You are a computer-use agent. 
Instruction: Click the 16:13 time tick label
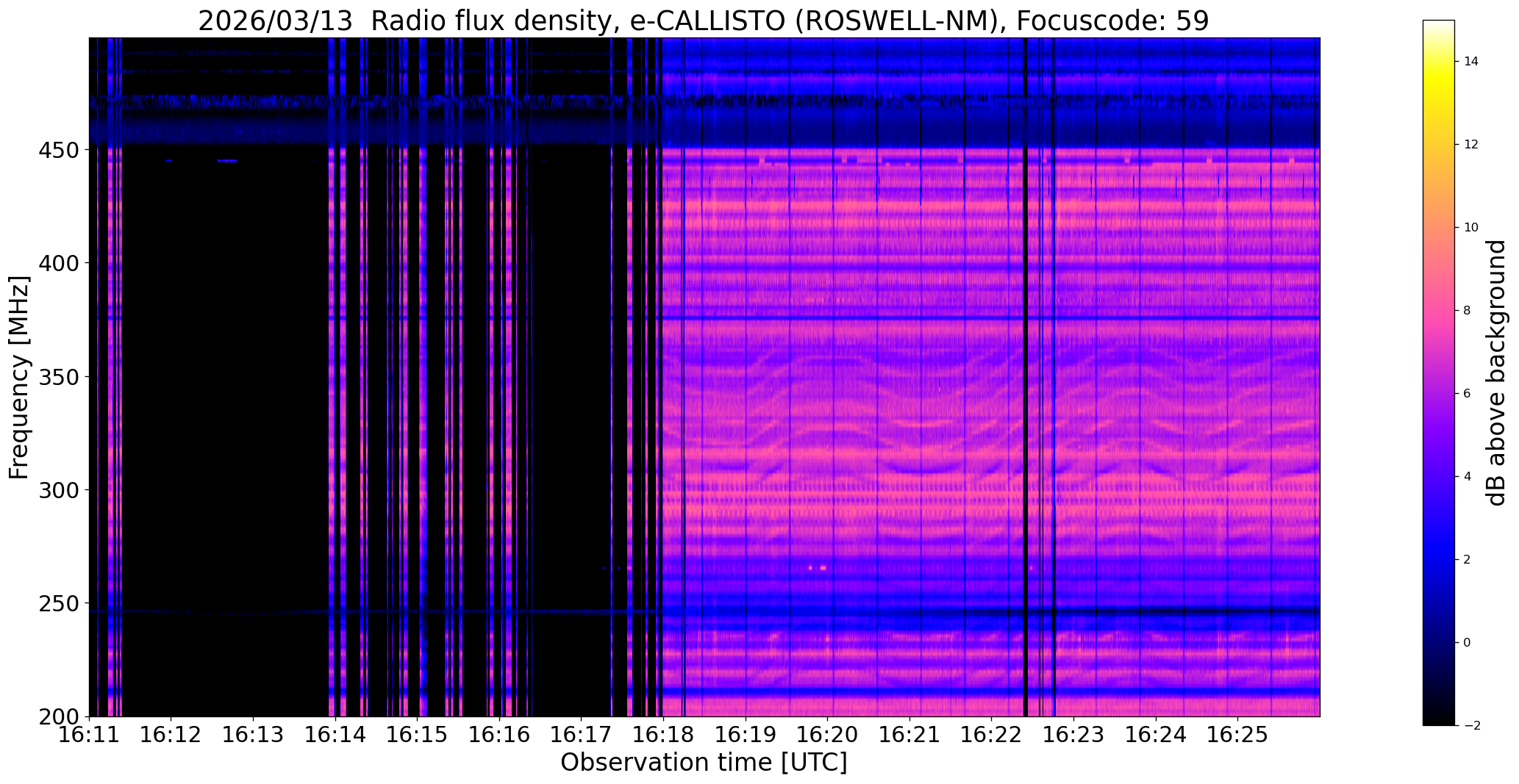pos(254,734)
